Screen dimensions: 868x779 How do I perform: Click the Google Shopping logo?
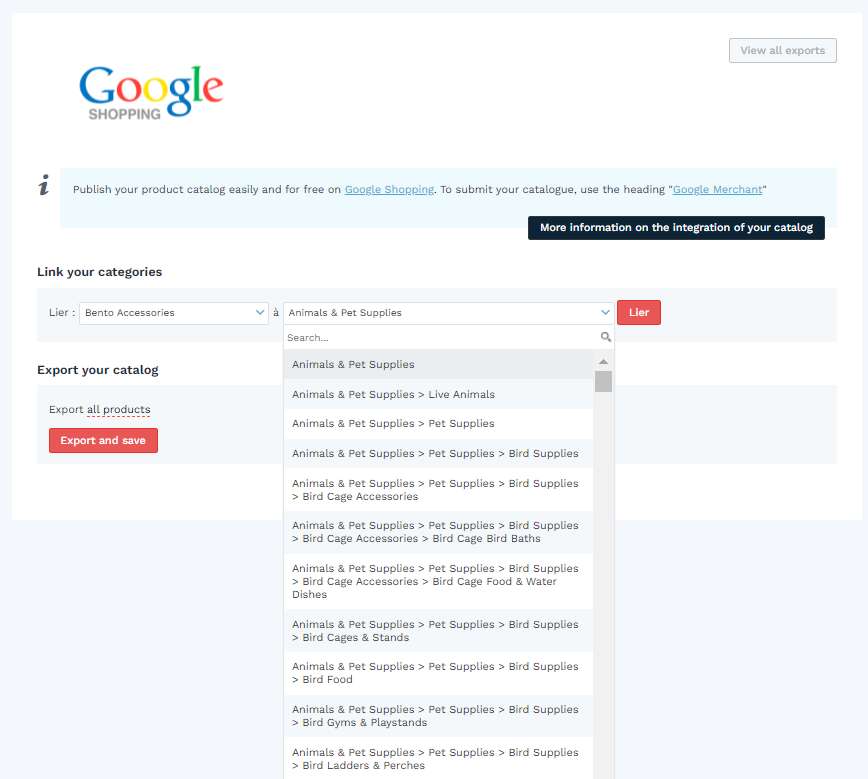[151, 92]
